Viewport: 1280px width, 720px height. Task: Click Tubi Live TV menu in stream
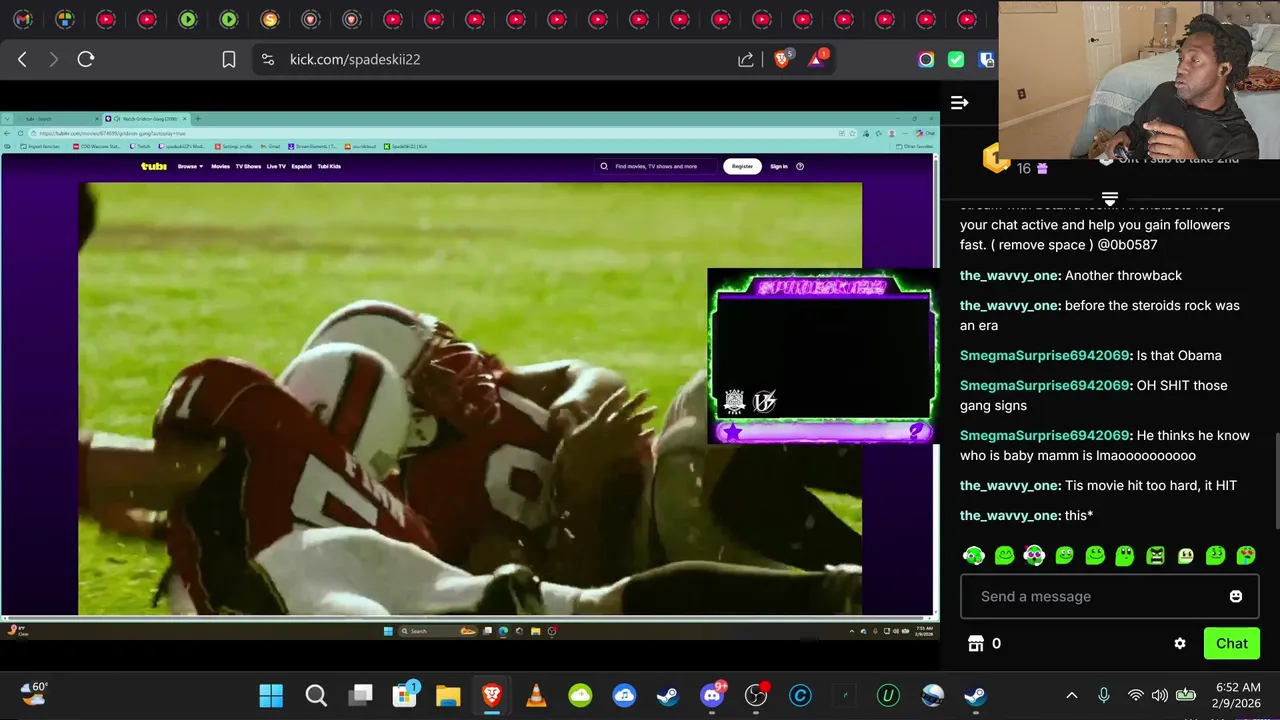click(276, 166)
